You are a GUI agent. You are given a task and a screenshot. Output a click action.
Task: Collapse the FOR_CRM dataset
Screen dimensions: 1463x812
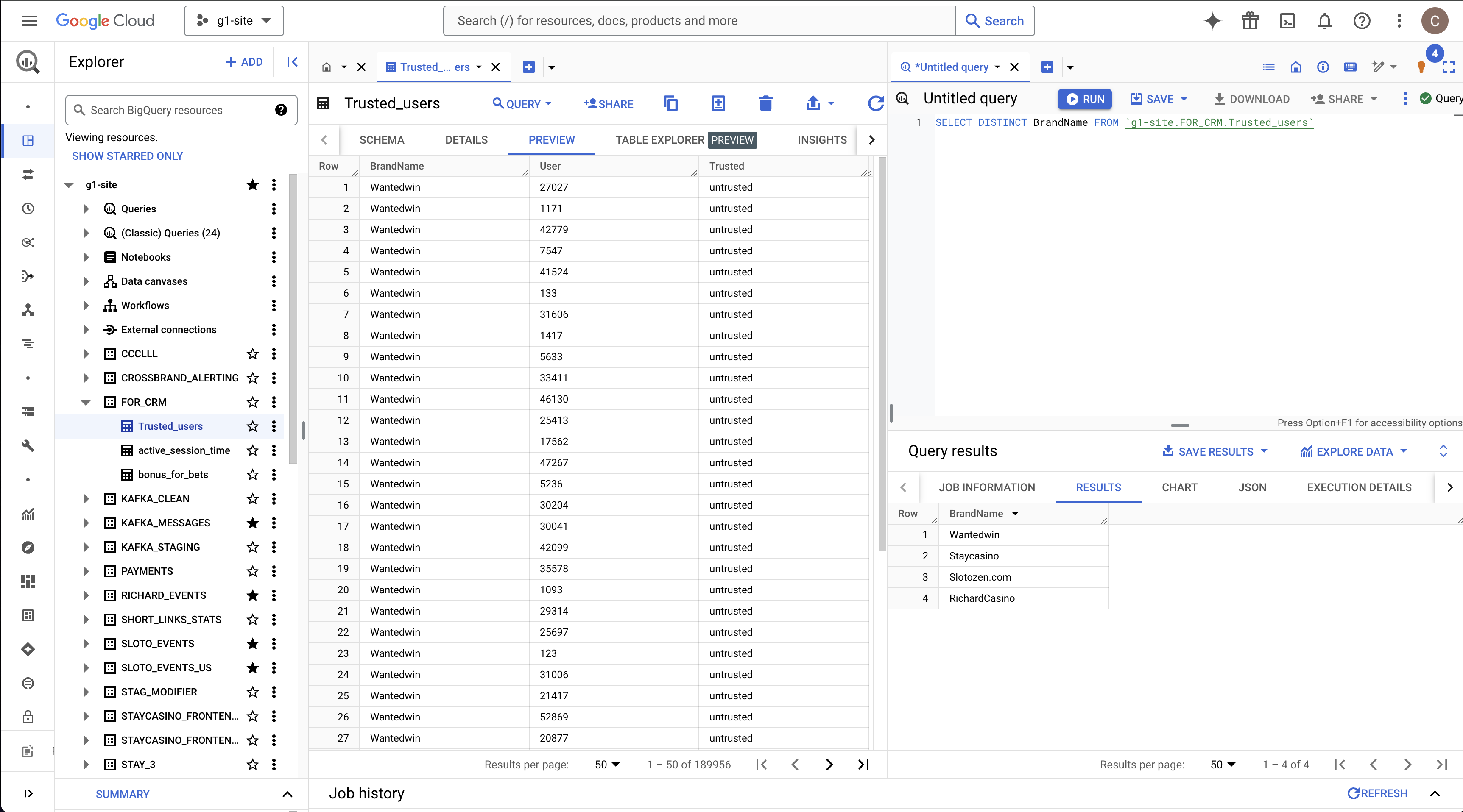[86, 402]
